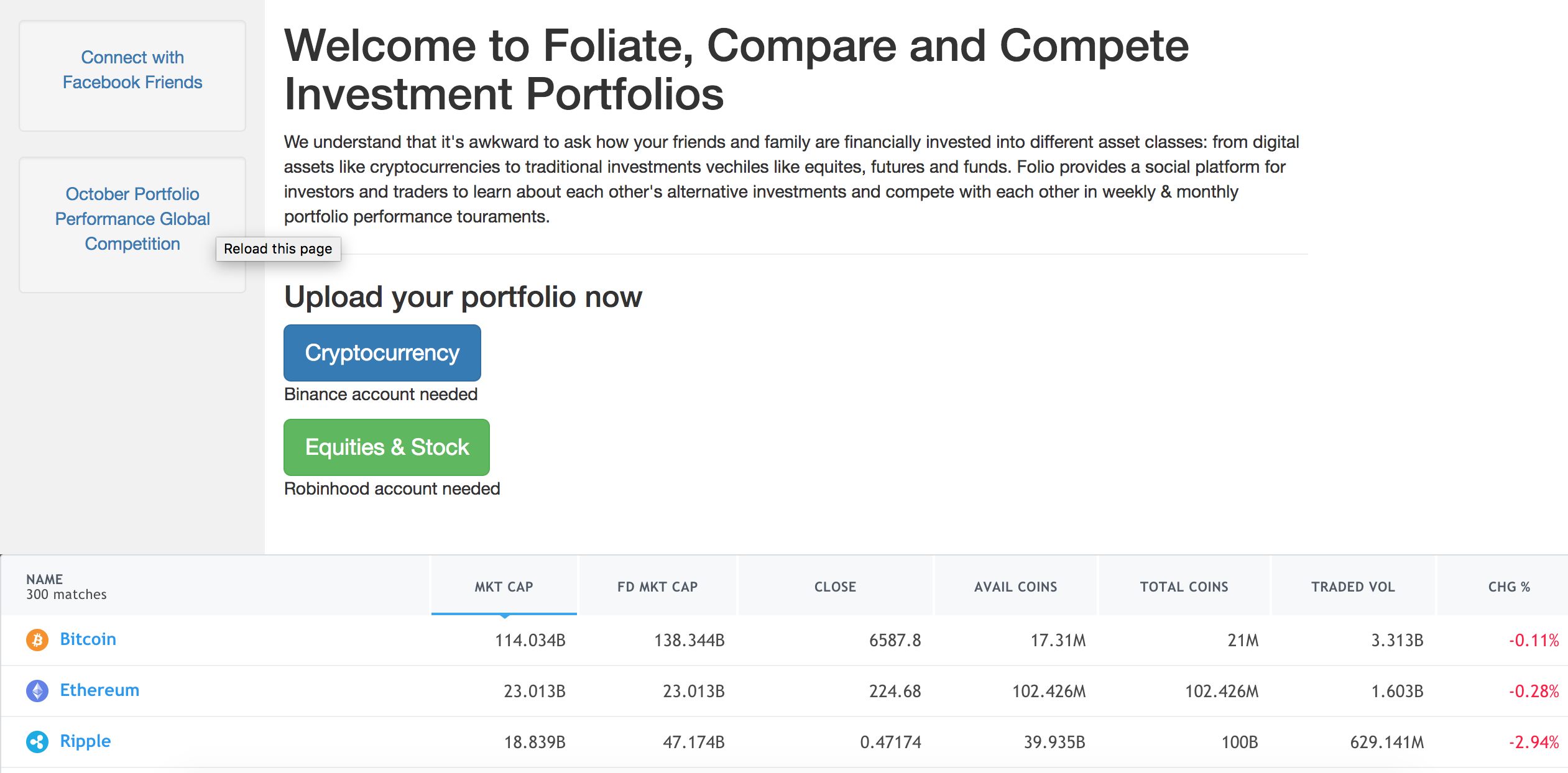Sort table by TOTAL COINS column
1568x773 pixels.
point(1184,587)
